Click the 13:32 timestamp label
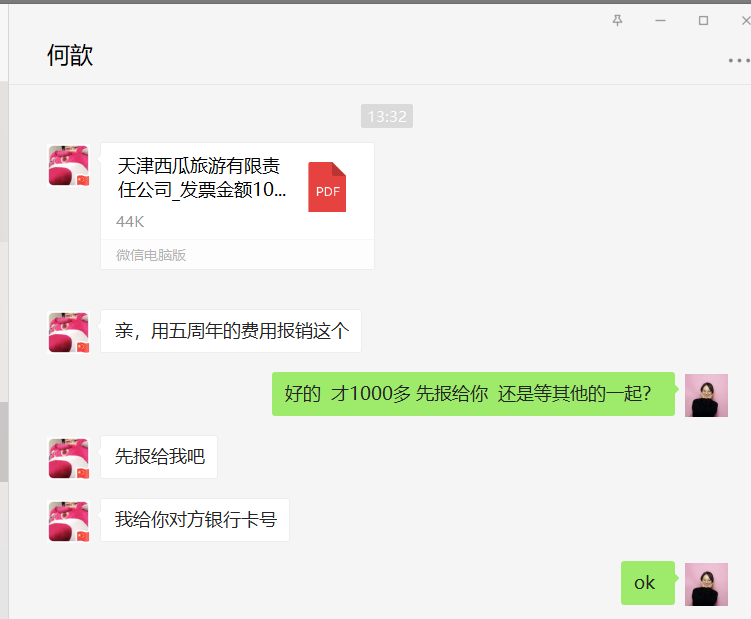This screenshot has height=619, width=751. 387,116
